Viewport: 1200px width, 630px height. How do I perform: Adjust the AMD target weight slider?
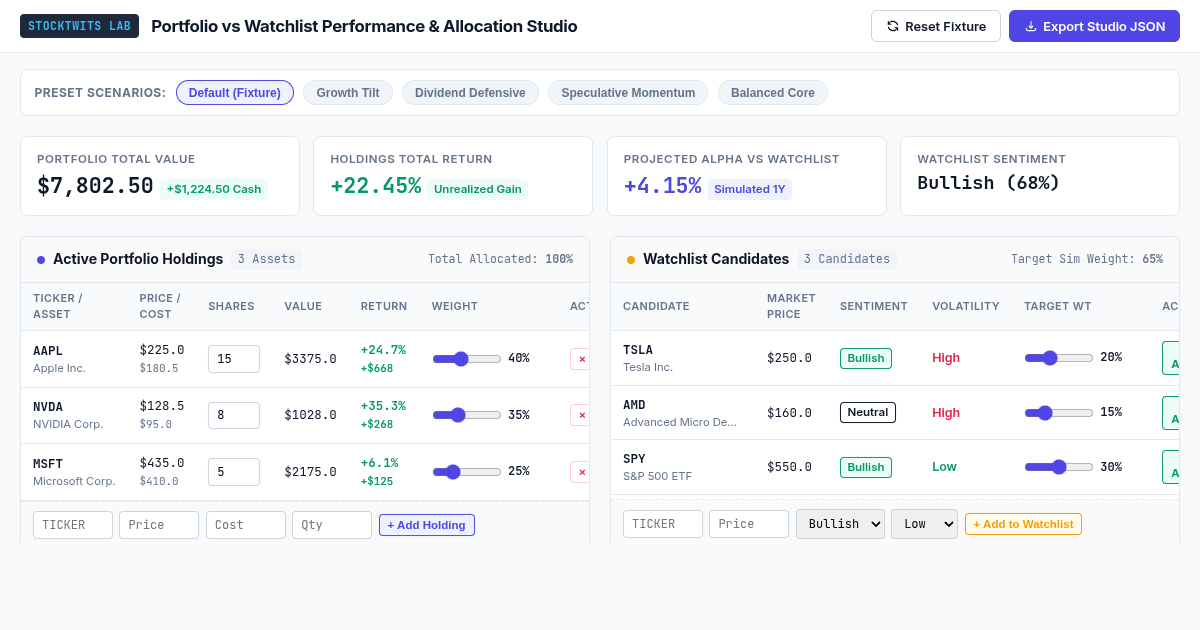(1059, 413)
